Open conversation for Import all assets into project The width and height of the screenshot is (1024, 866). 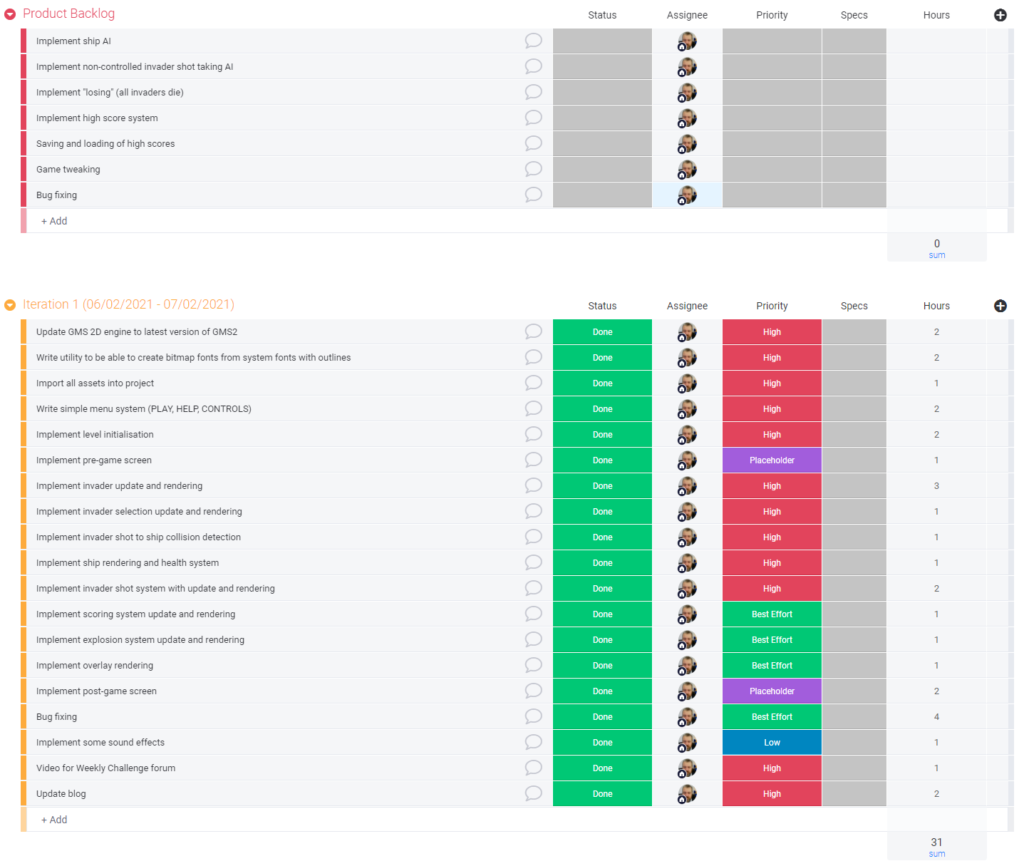point(533,383)
